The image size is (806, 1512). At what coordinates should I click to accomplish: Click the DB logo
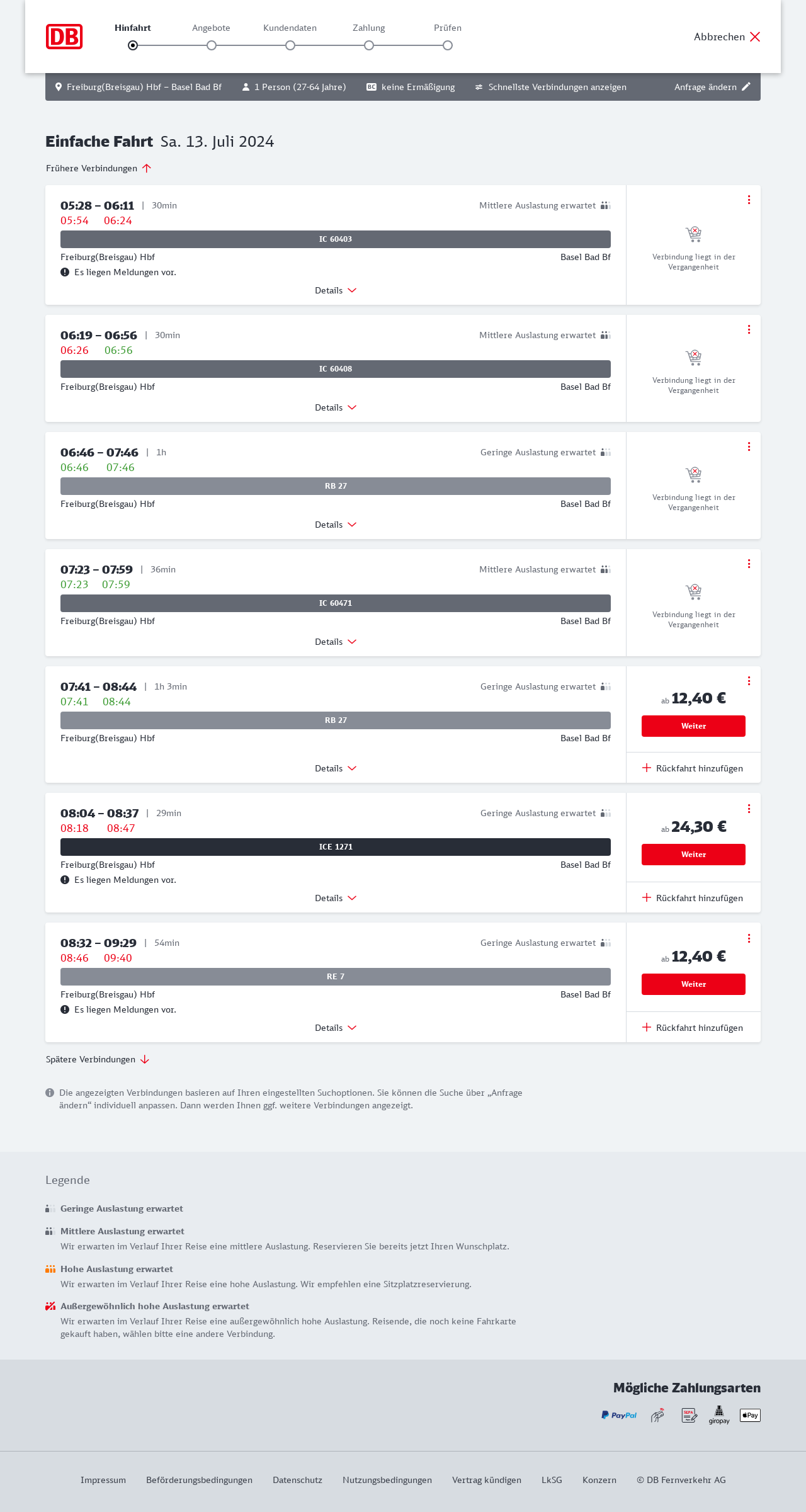(x=64, y=37)
